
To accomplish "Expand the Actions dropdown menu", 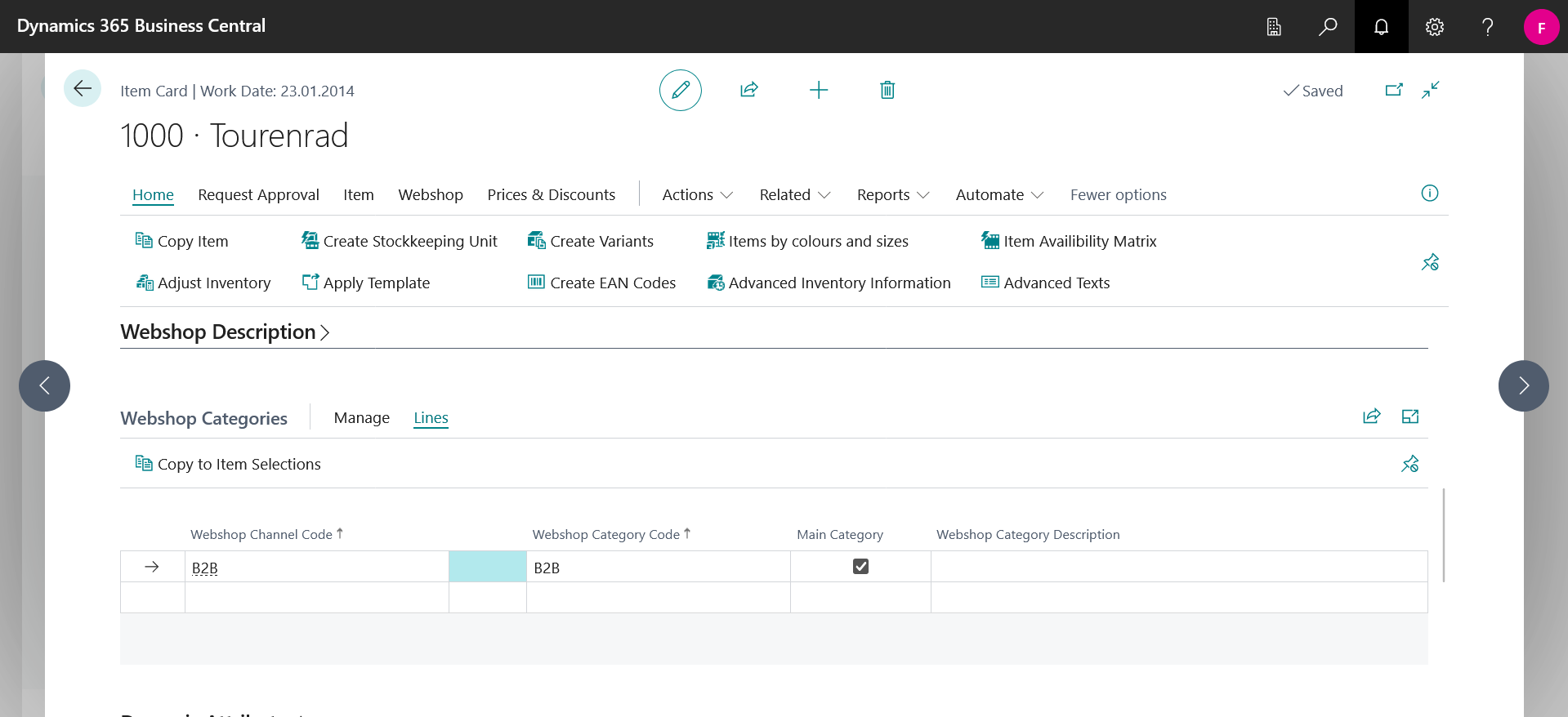I will 697,194.
